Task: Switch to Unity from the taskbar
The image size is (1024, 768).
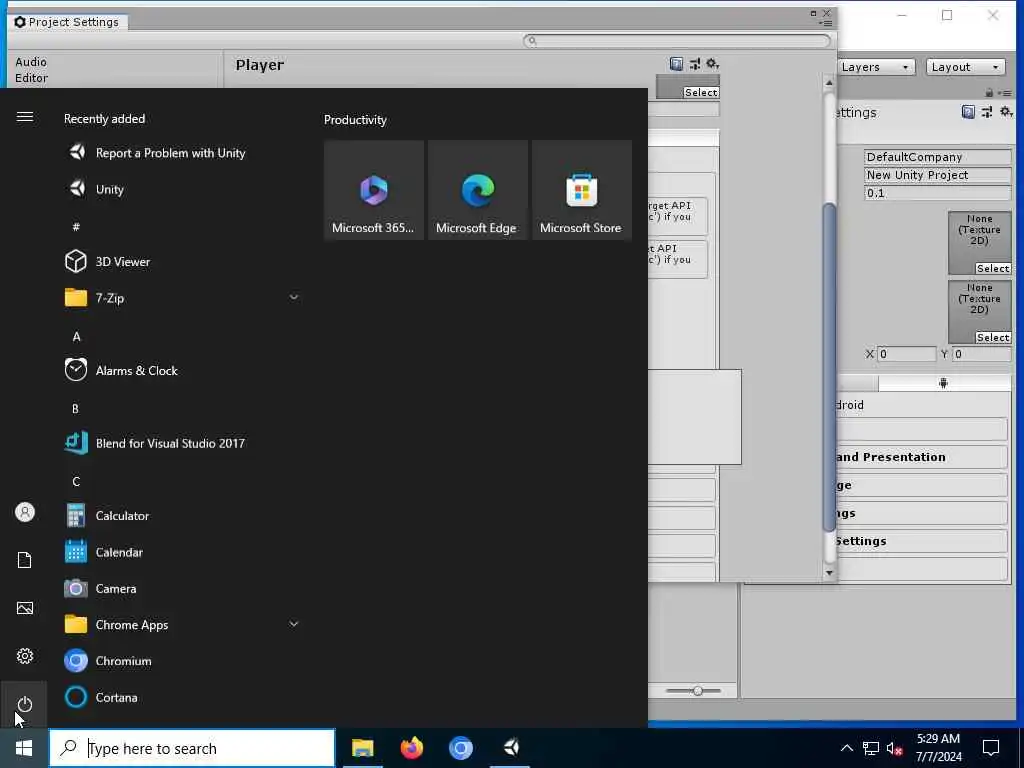Action: pos(511,748)
